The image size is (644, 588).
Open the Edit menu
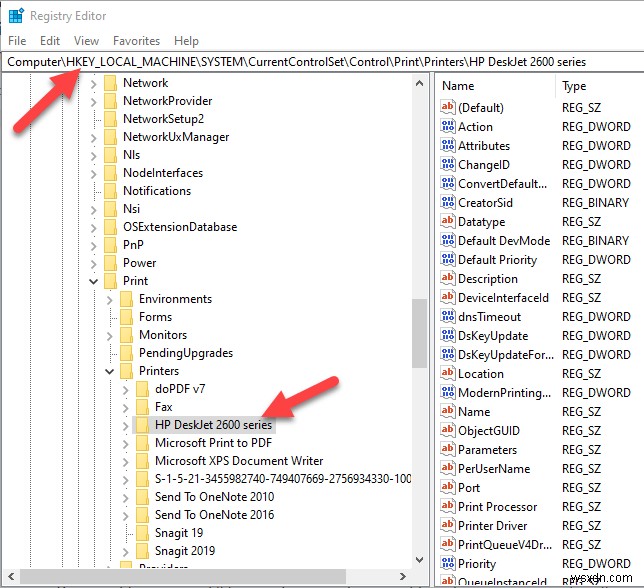(x=50, y=41)
